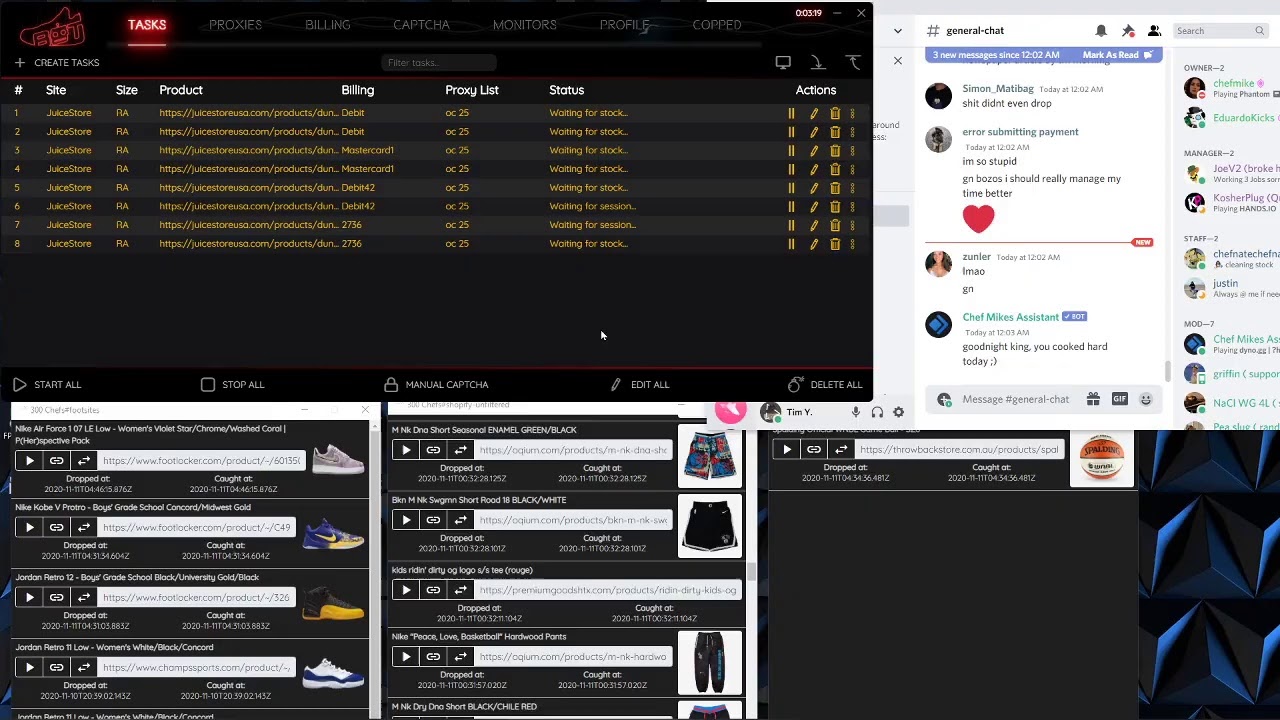The width and height of the screenshot is (1280, 720).
Task: Click STOP ALL tasks
Action: click(x=232, y=385)
